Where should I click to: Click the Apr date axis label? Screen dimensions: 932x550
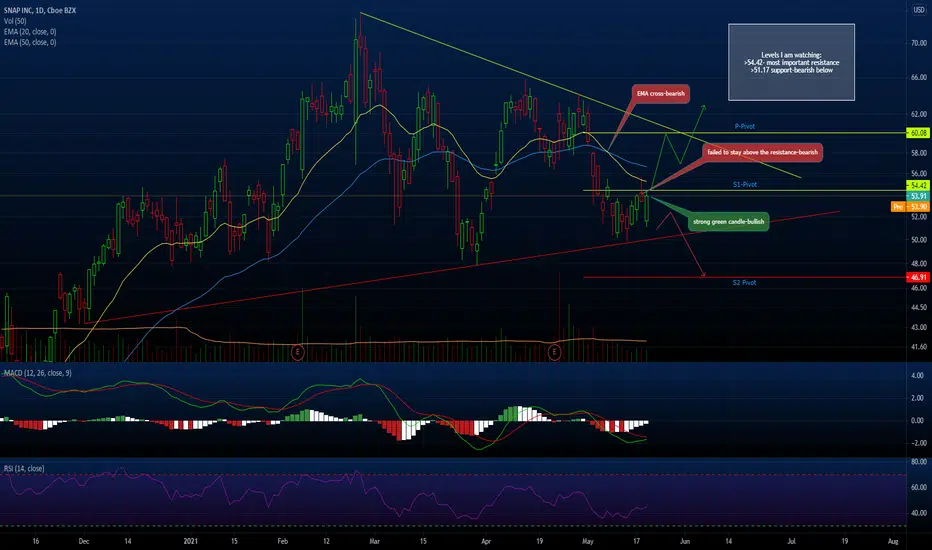coord(486,541)
